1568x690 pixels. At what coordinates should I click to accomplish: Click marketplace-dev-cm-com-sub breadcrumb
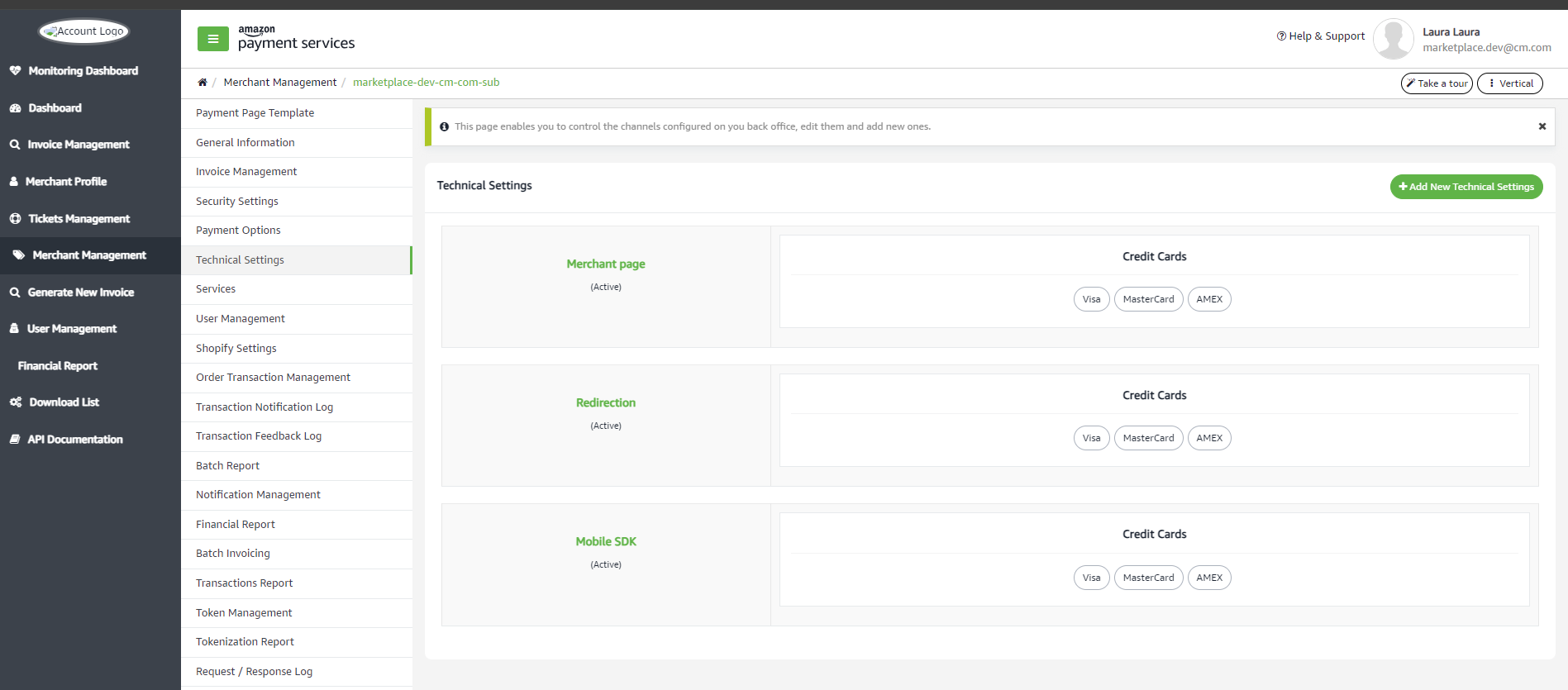click(x=426, y=83)
